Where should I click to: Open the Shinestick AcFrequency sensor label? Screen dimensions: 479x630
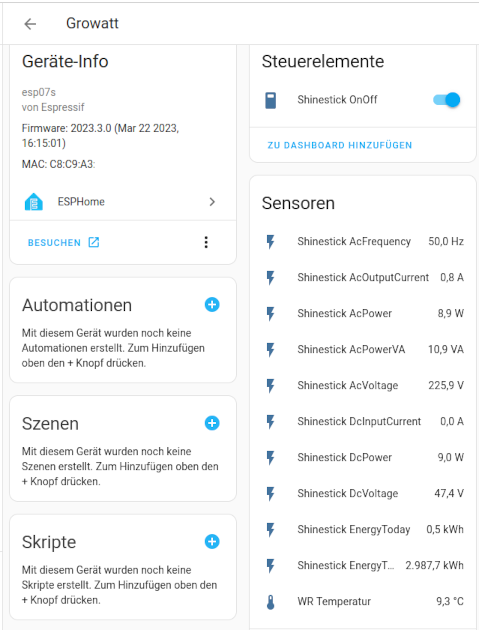click(354, 241)
